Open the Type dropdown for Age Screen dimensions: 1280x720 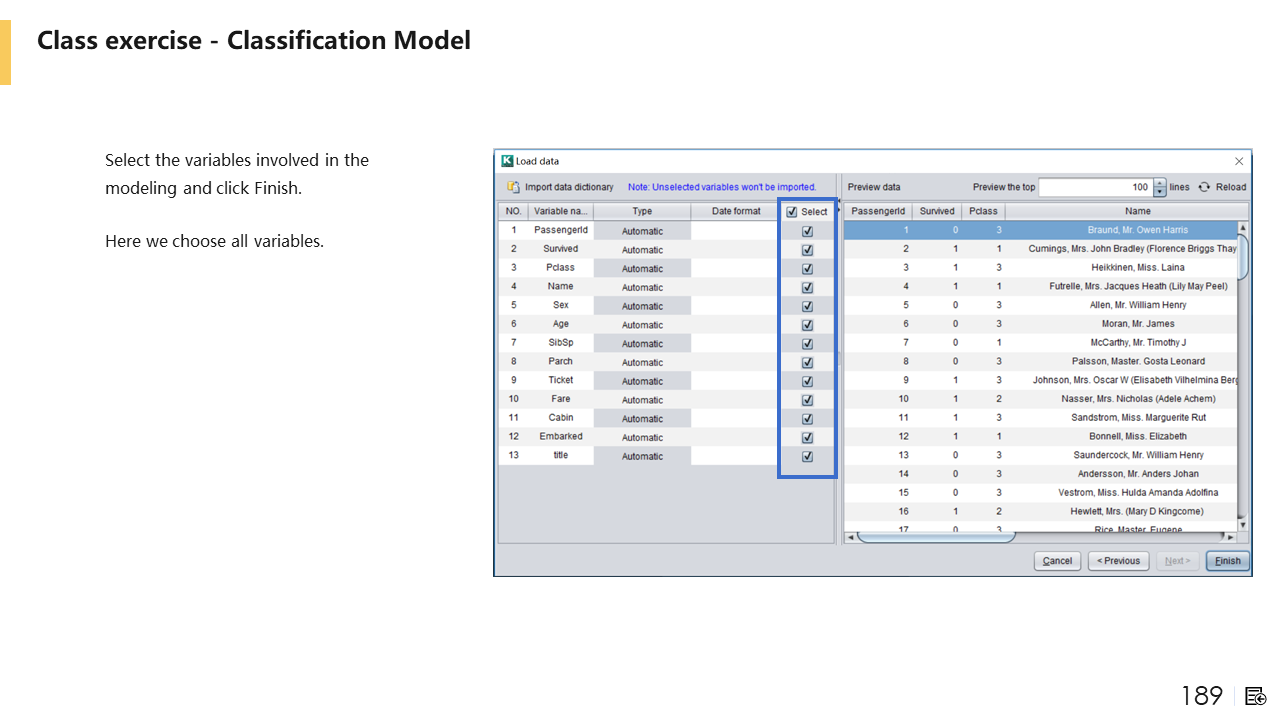tap(641, 325)
